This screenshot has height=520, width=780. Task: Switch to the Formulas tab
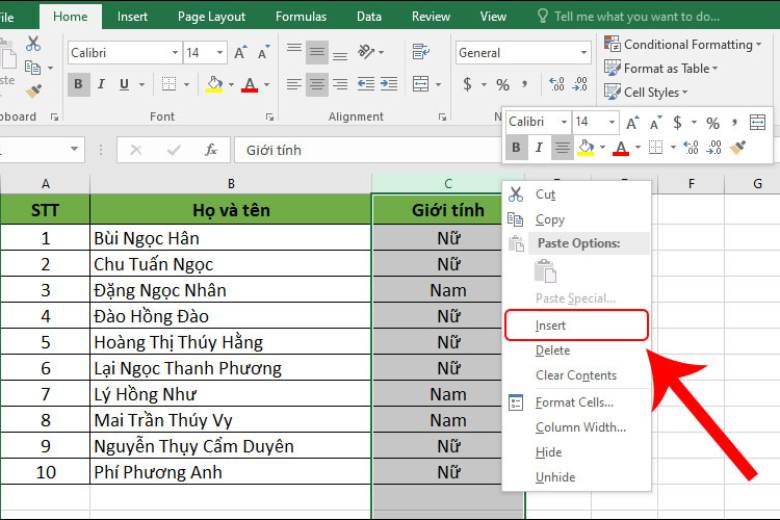click(x=301, y=16)
